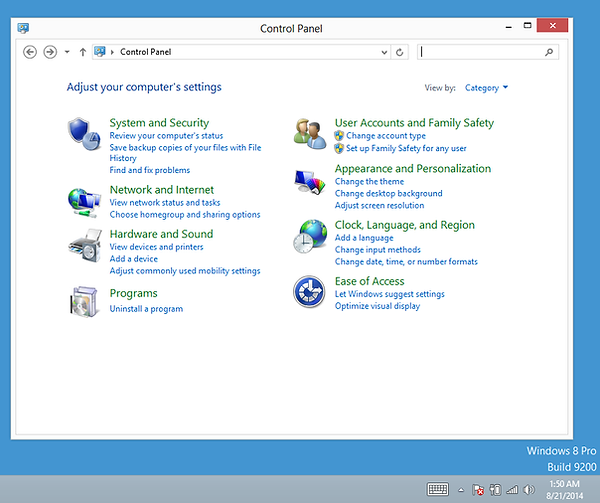The image size is (600, 503).
Task: Open the Clock, Language, and Region globe icon
Action: click(x=310, y=236)
